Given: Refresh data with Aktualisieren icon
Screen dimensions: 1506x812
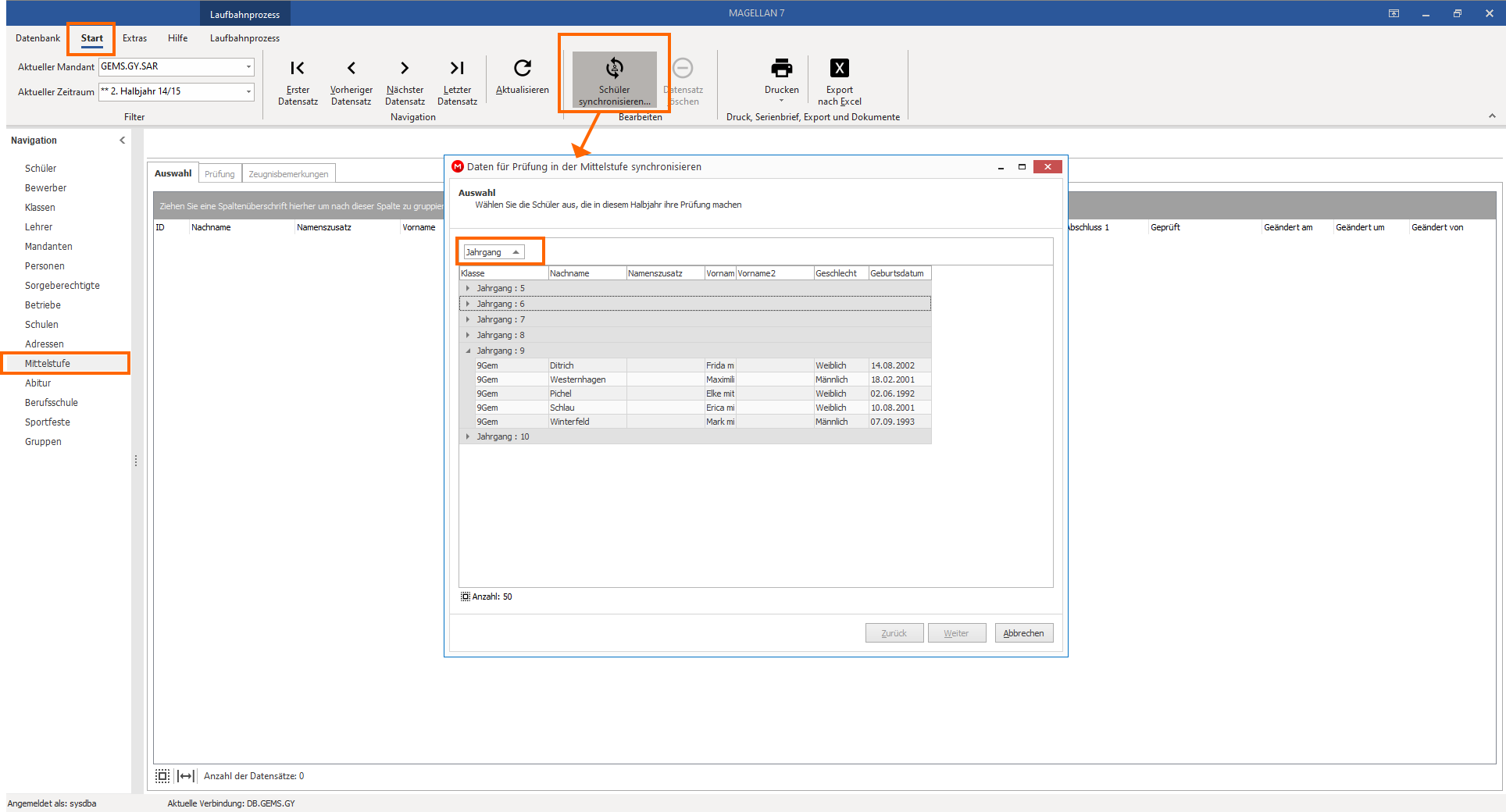Looking at the screenshot, I should [523, 69].
